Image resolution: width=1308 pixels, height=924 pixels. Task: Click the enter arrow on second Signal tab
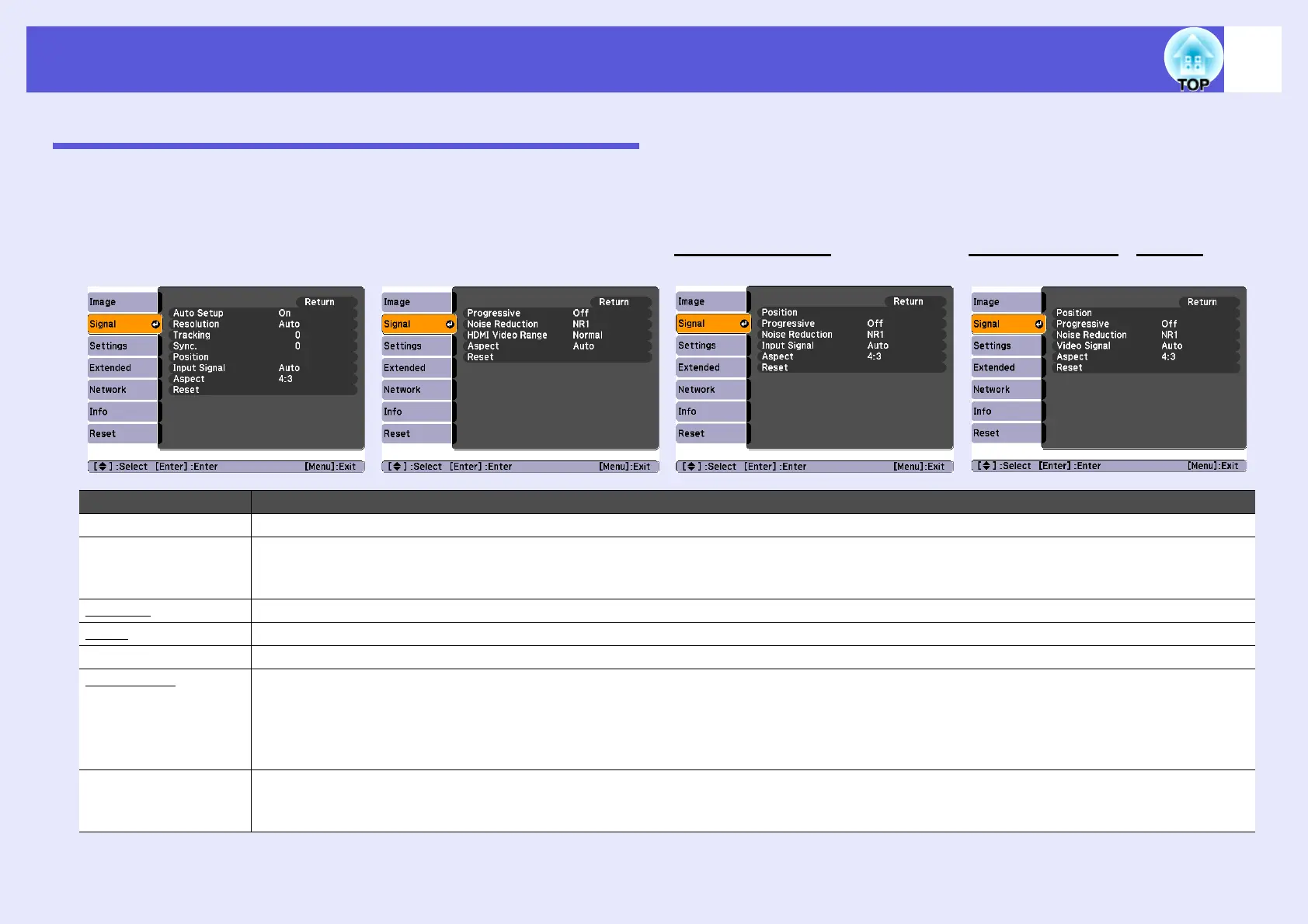[449, 324]
